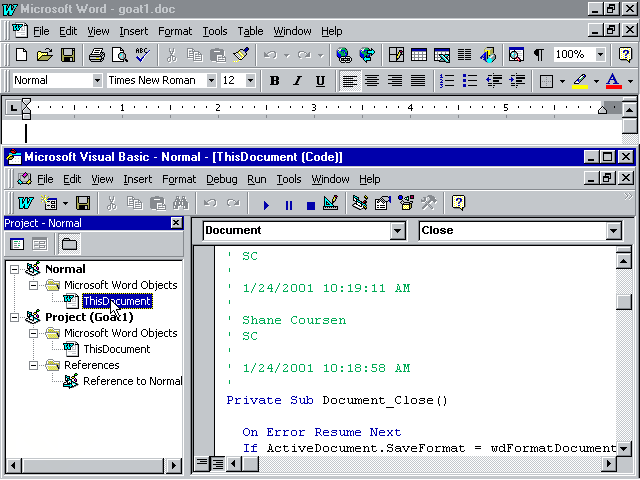The height and width of the screenshot is (480, 640).
Task: Click the Bullets list icon
Action: (x=470, y=80)
